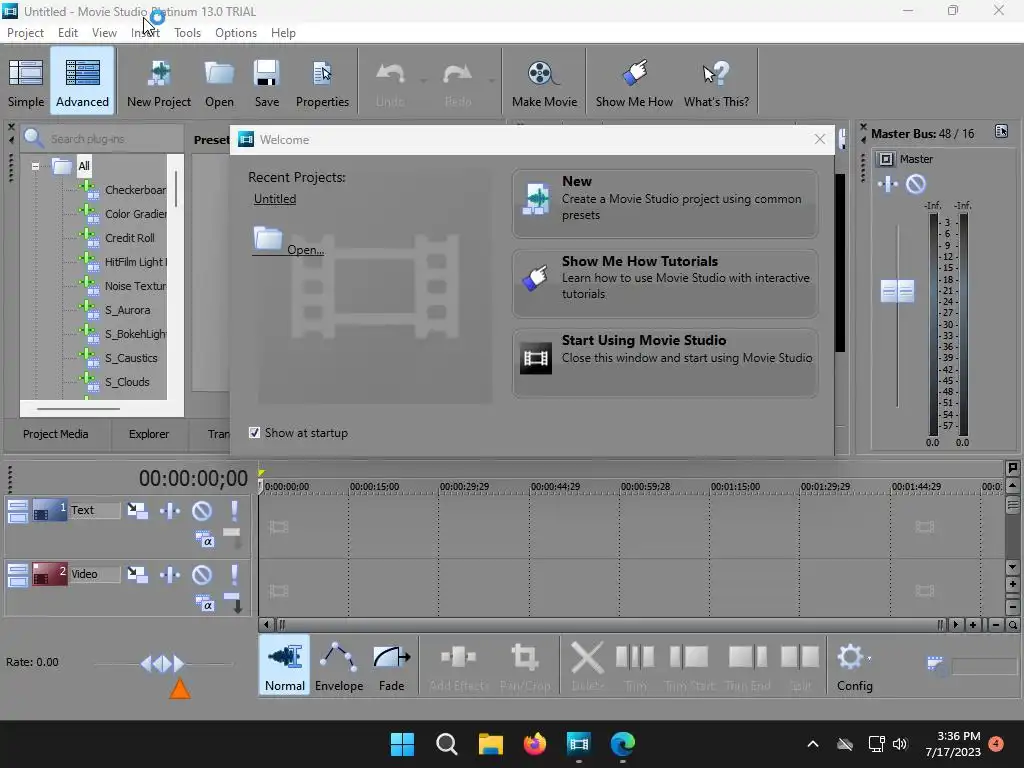The image size is (1024, 768).
Task: Open project Properties from the toolbar
Action: [322, 82]
